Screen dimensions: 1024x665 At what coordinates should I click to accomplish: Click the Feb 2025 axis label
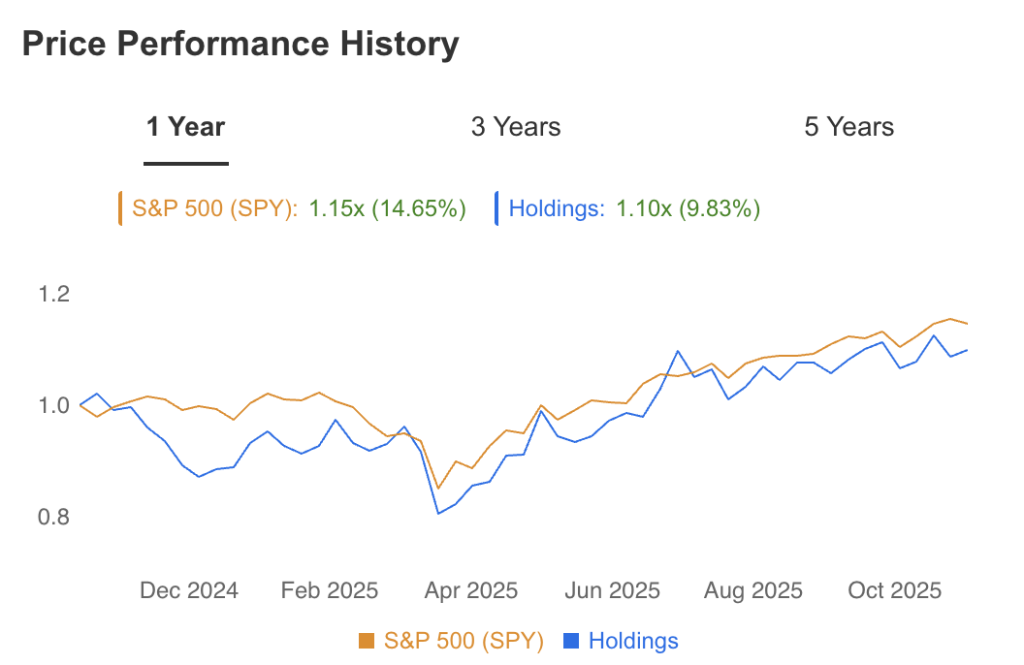point(329,591)
